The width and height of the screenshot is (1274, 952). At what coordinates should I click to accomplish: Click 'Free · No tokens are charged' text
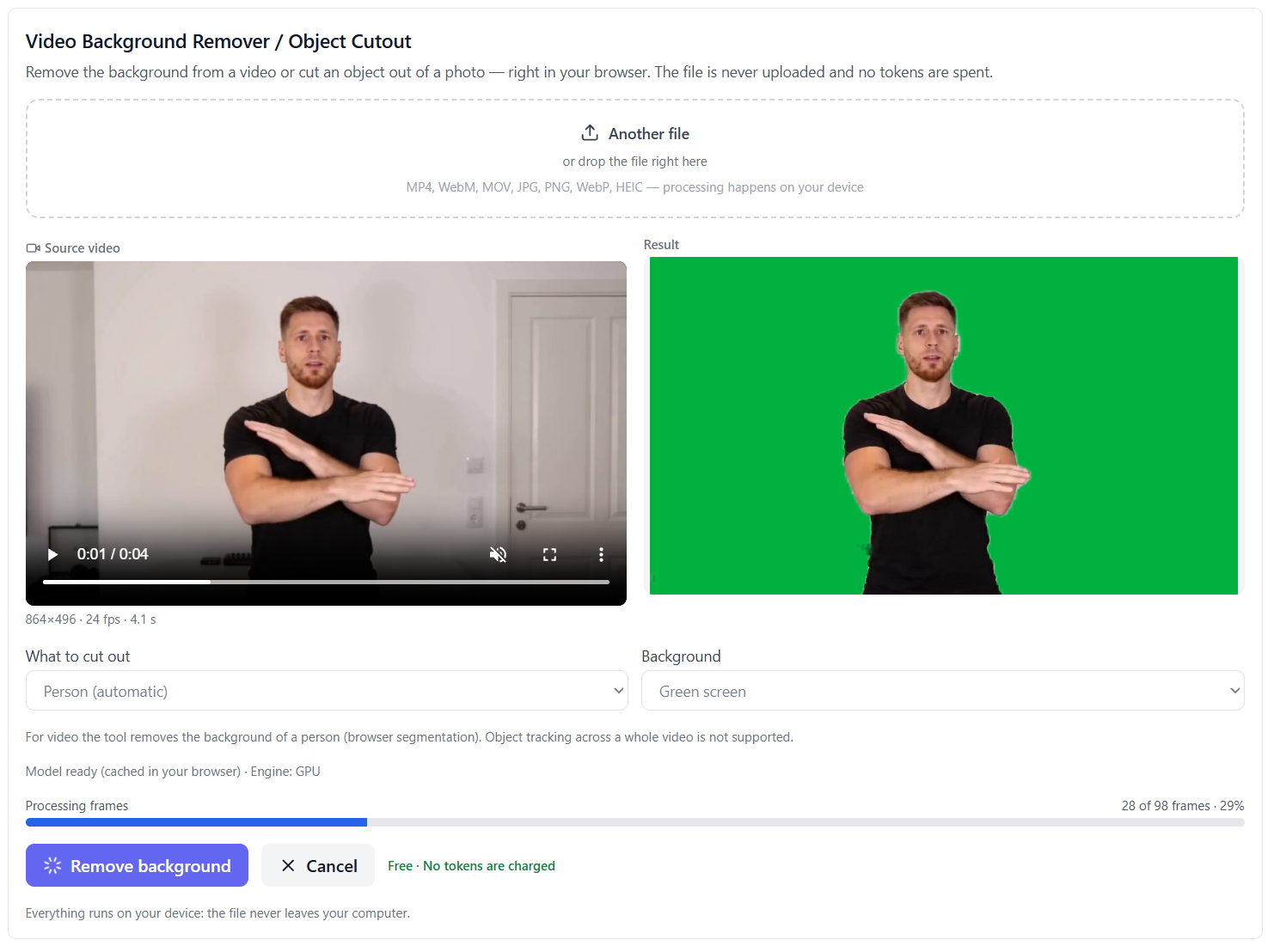[471, 865]
